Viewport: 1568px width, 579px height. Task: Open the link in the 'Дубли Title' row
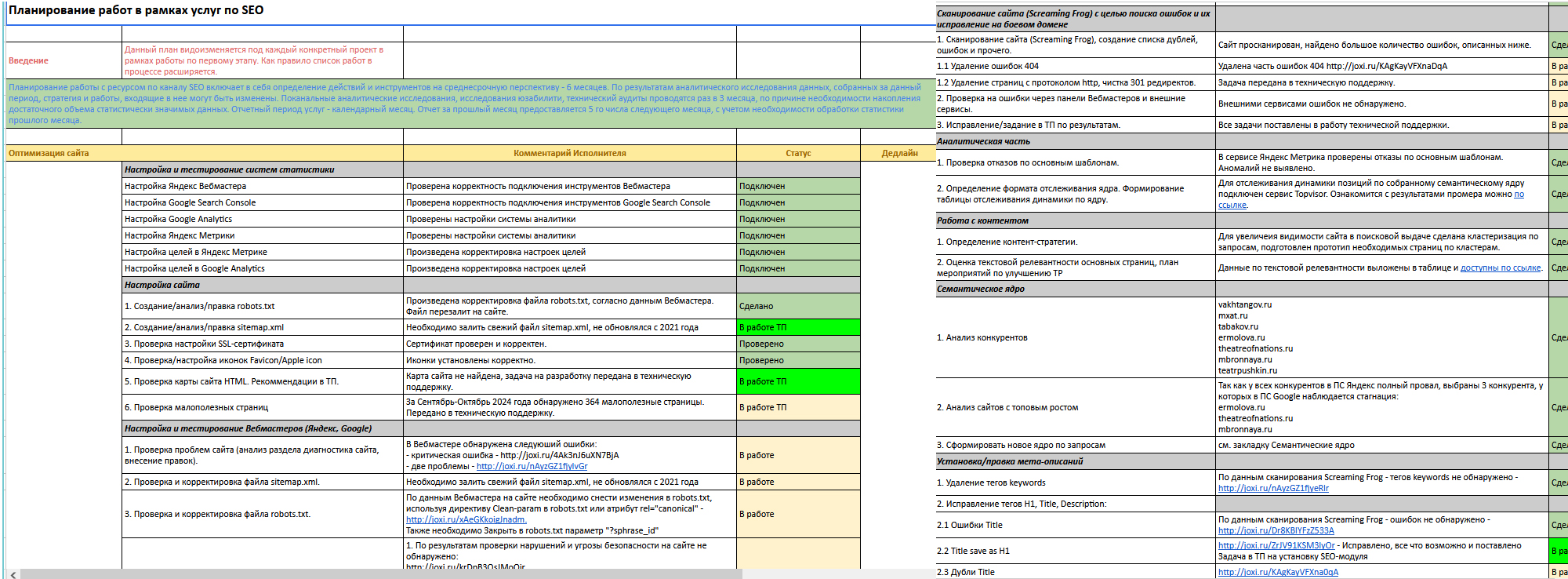[x=1278, y=572]
